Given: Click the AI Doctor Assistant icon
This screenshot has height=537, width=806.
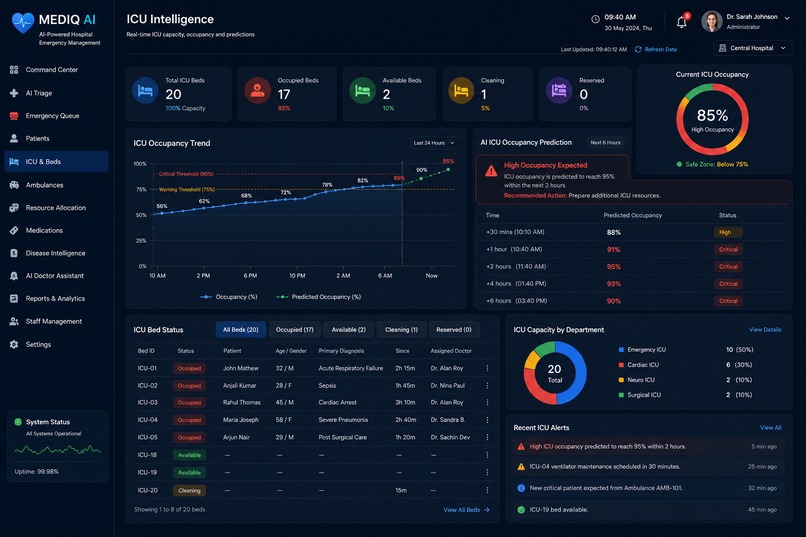Looking at the screenshot, I should tap(14, 276).
